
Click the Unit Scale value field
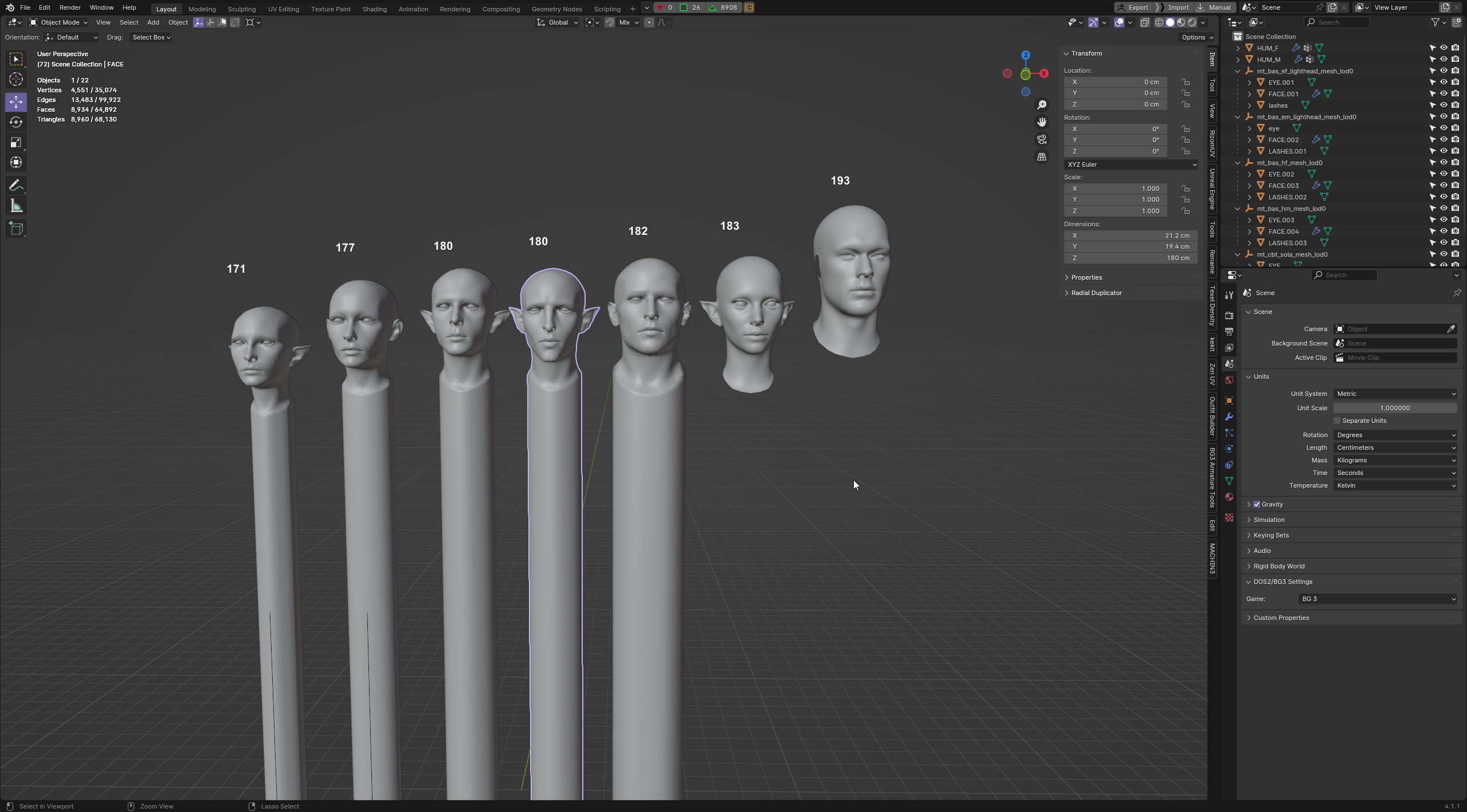click(1395, 408)
